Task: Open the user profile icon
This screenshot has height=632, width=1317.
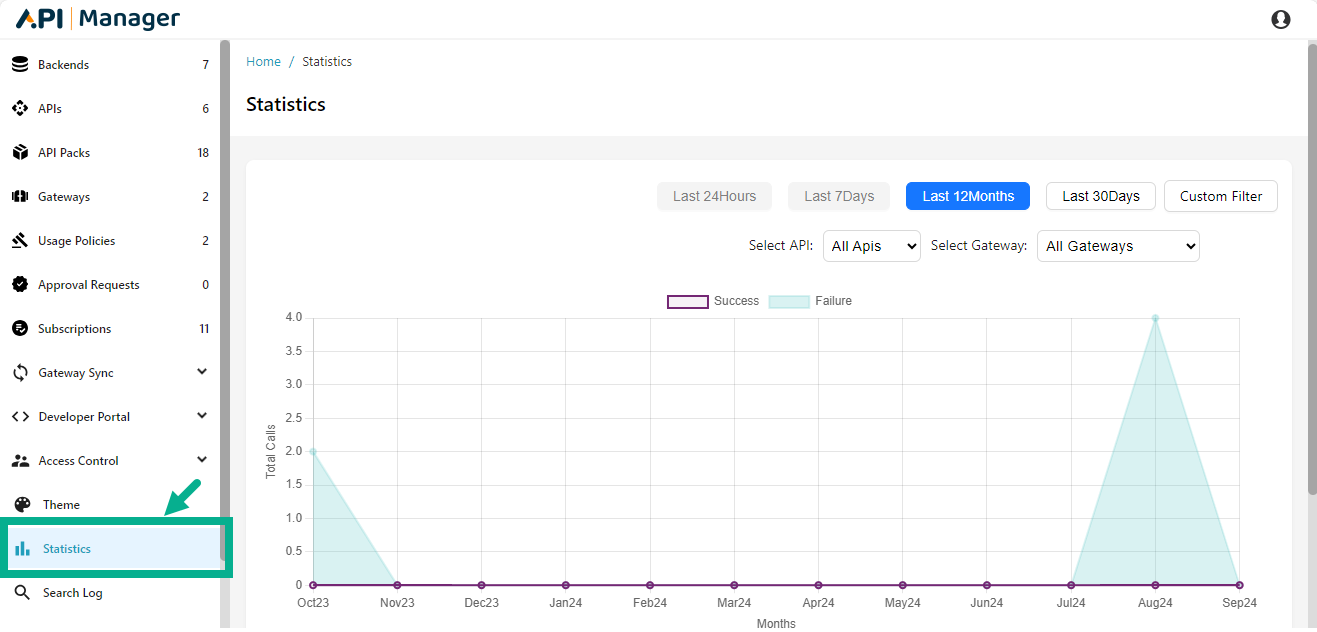Action: pyautogui.click(x=1280, y=19)
